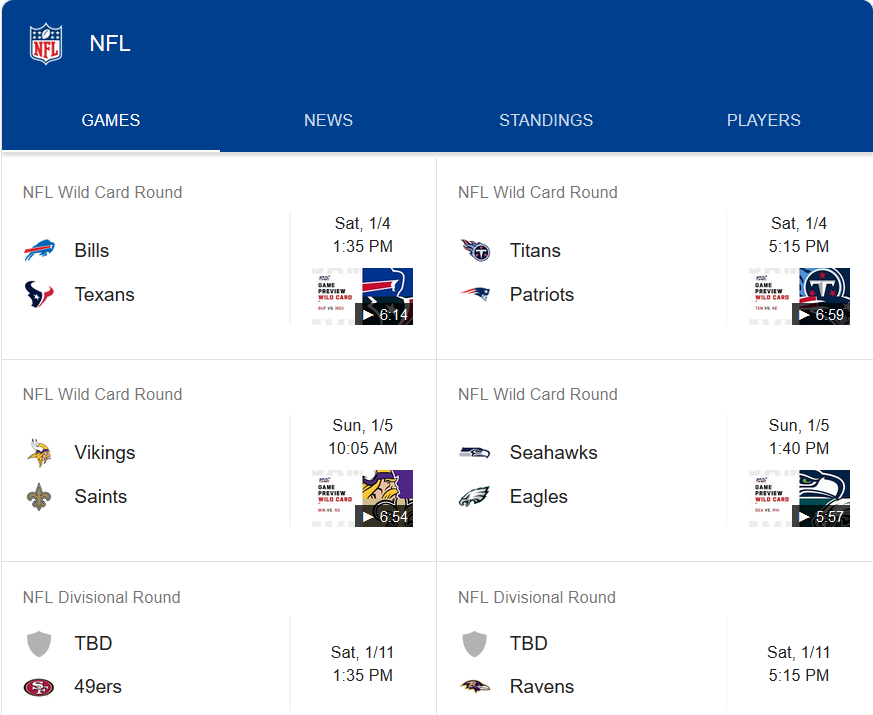Click the Vikings team logo
Image resolution: width=873 pixels, height=715 pixels.
(39, 452)
